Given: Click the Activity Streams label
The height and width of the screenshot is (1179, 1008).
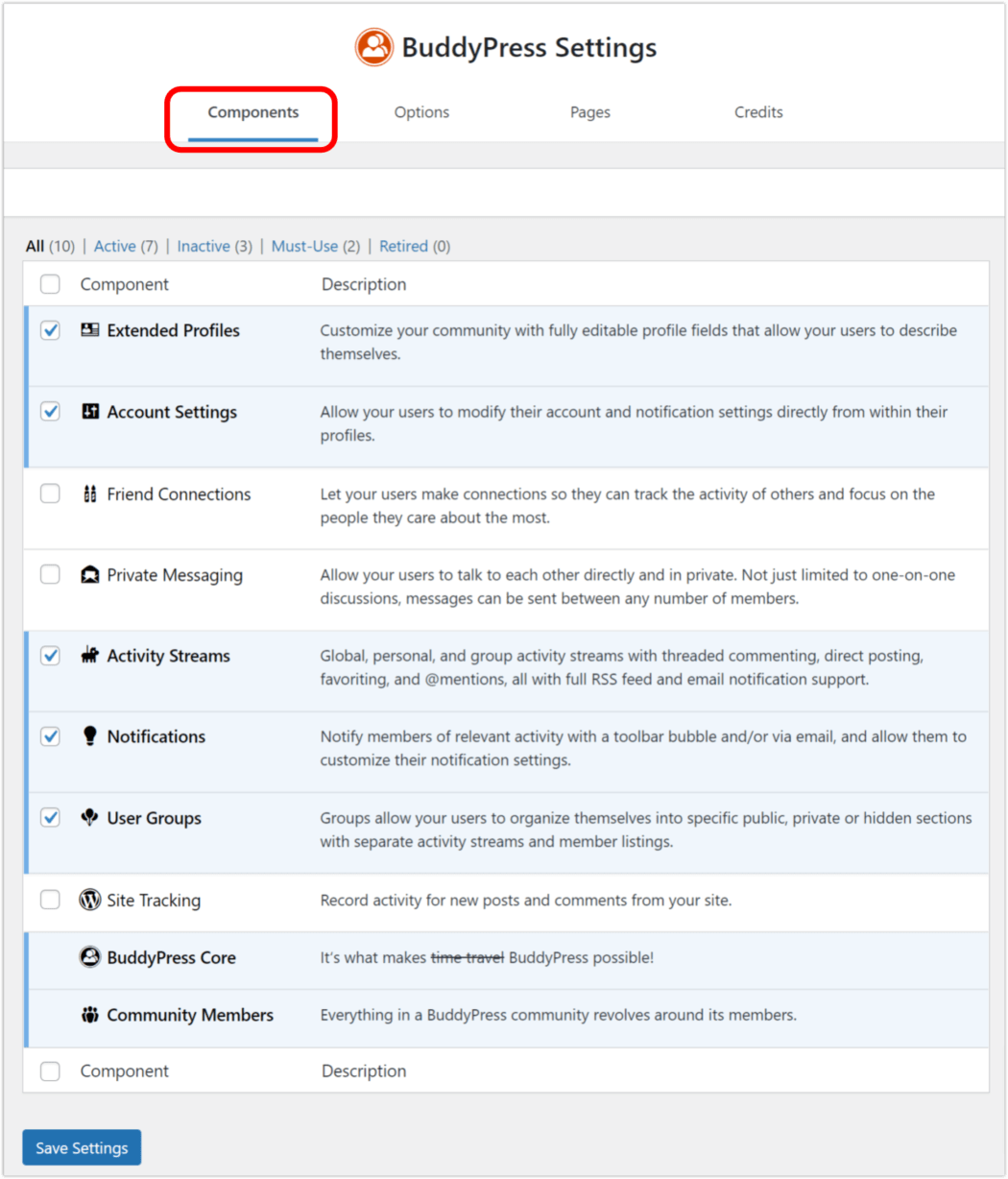Looking at the screenshot, I should coord(169,656).
